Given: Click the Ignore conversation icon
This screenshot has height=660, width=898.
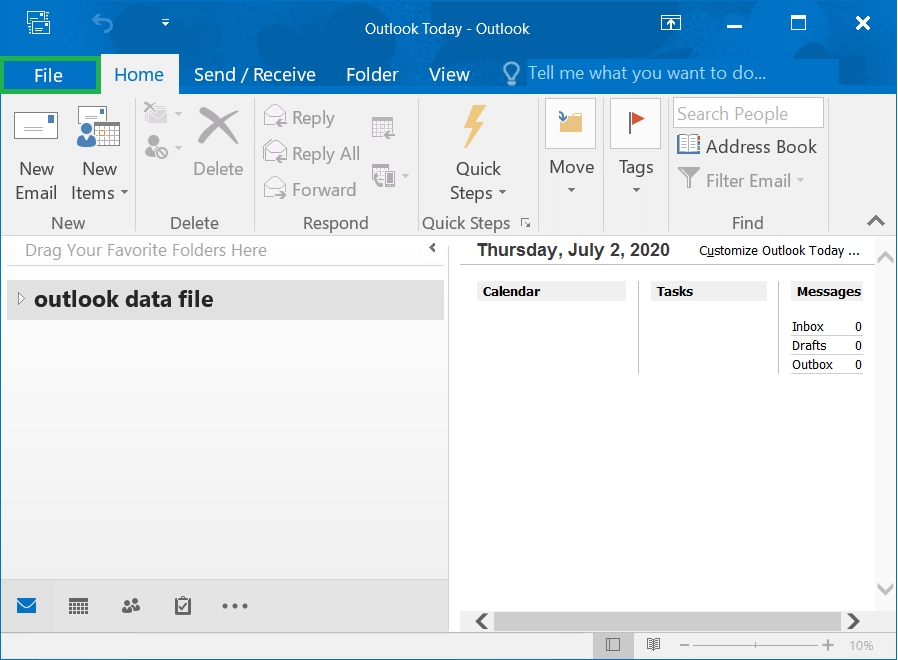Looking at the screenshot, I should click(156, 113).
